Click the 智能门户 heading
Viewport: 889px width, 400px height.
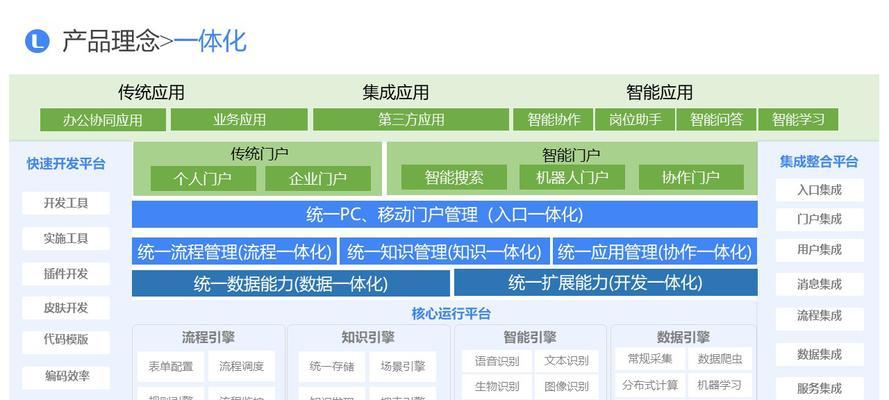(571, 155)
